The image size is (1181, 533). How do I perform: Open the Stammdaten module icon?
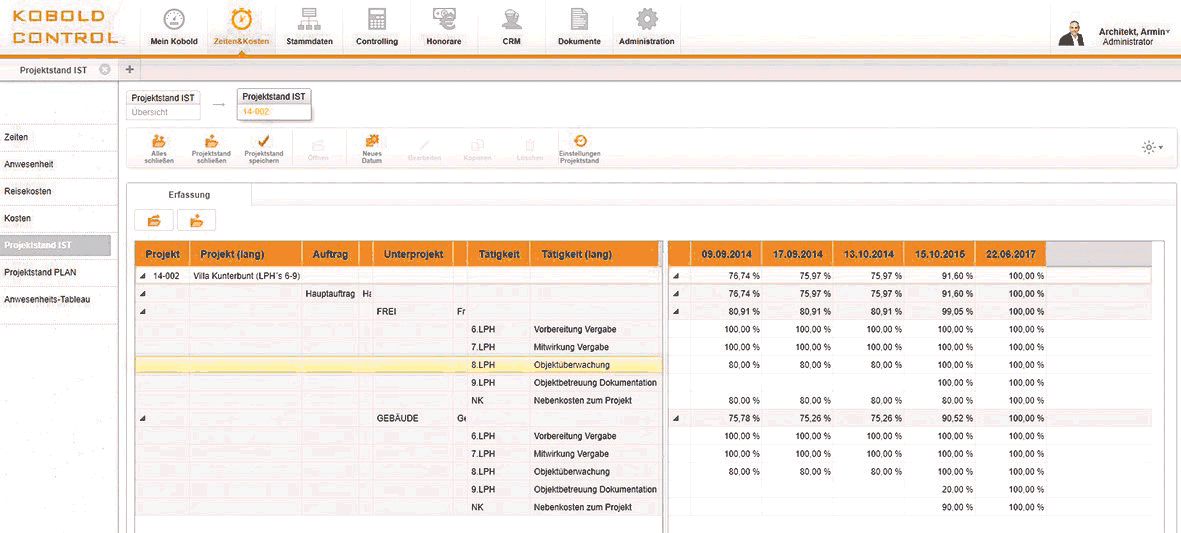309,20
